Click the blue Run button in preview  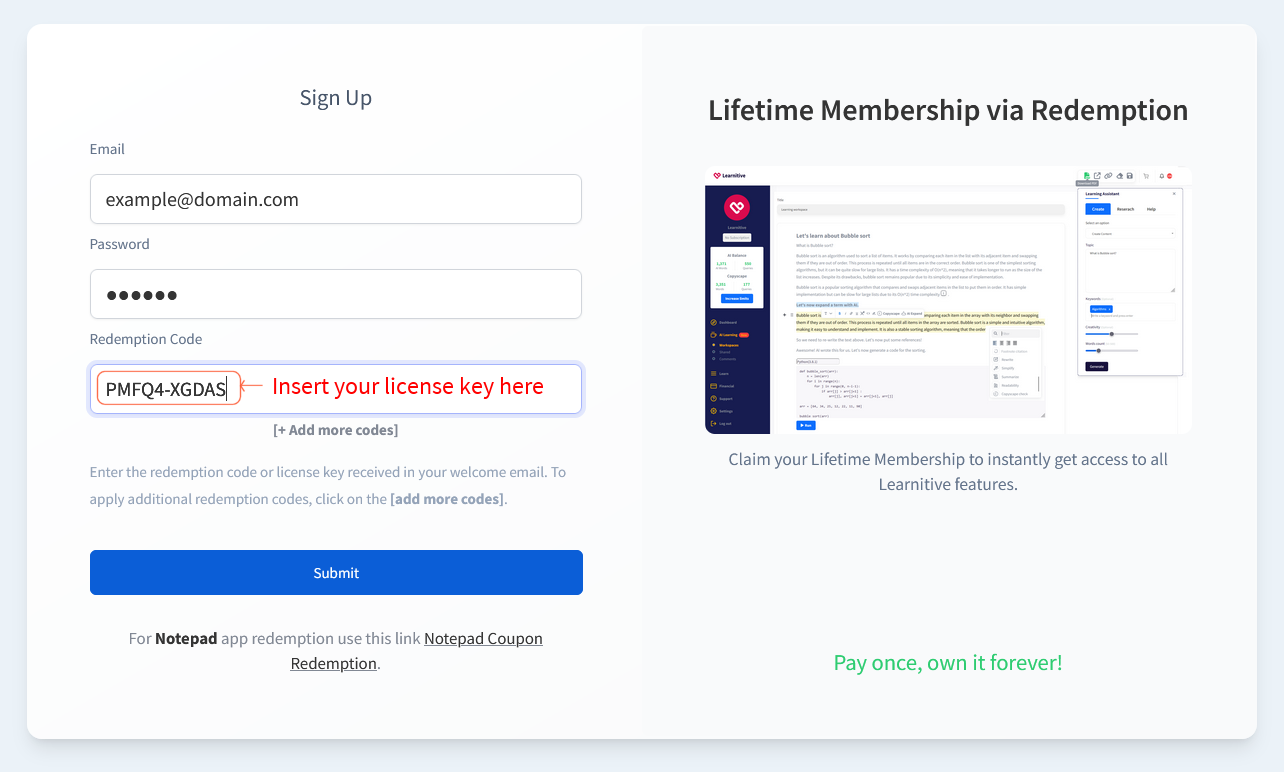(x=806, y=425)
